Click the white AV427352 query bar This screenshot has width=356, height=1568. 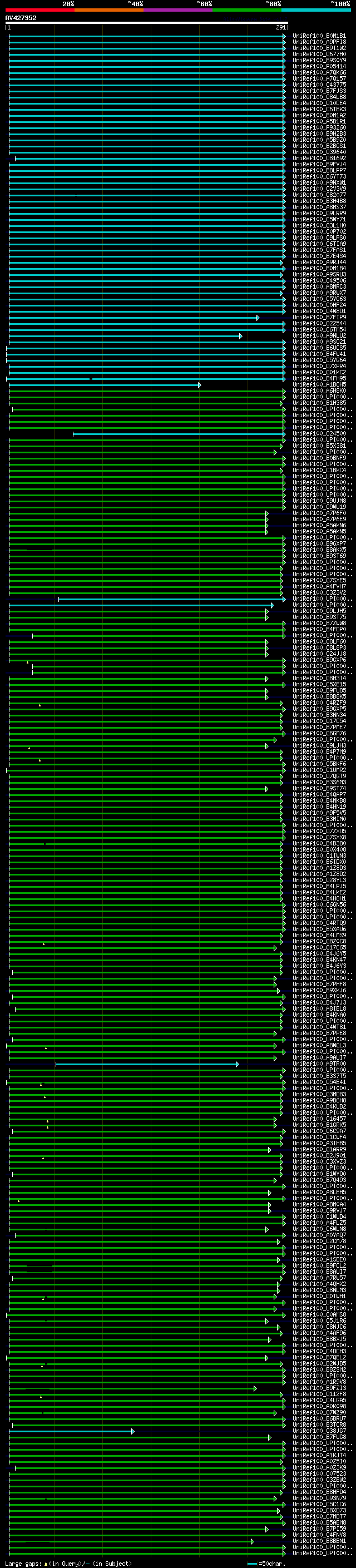[147, 22]
